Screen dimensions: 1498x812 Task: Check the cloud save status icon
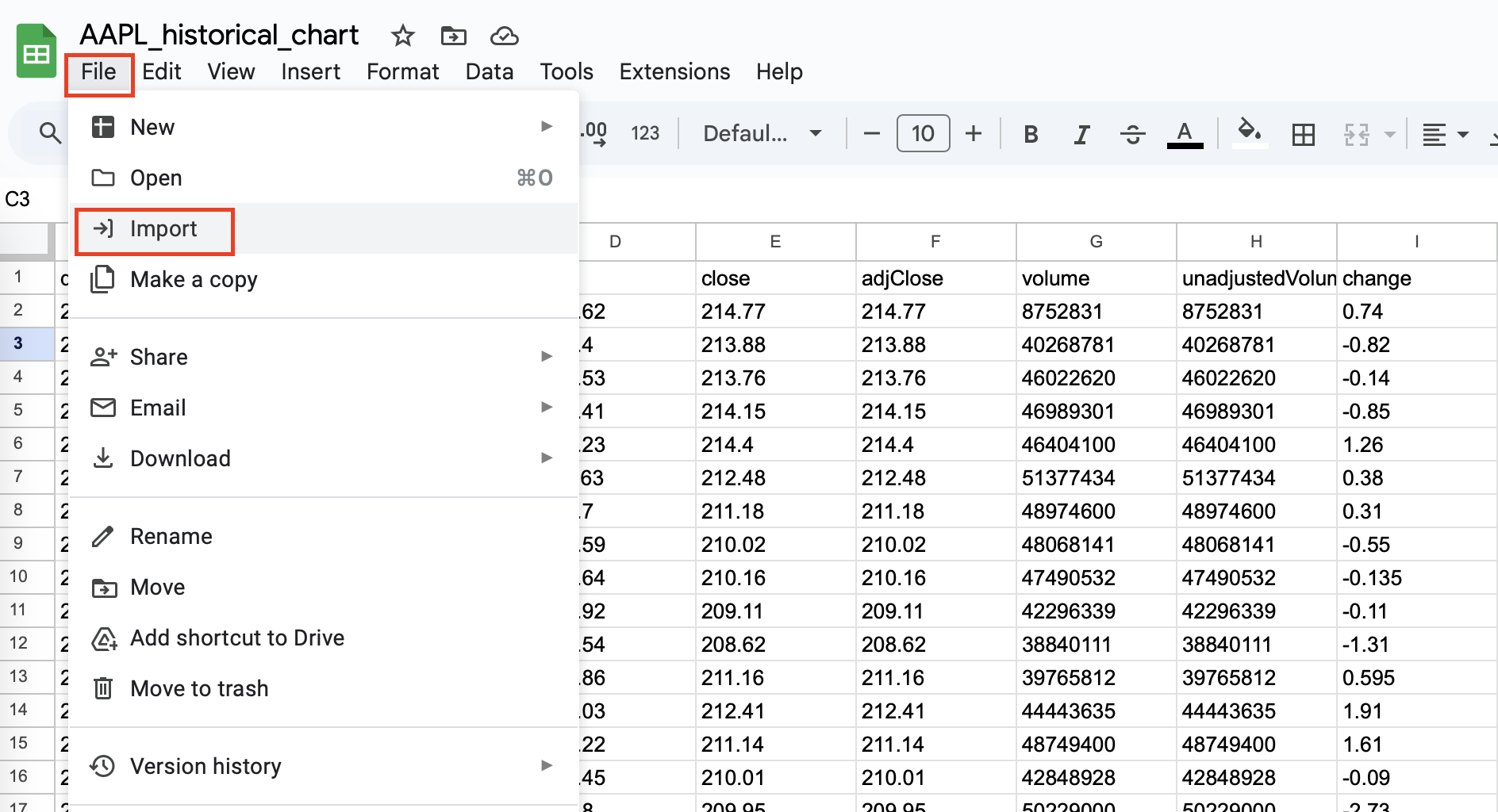505,36
